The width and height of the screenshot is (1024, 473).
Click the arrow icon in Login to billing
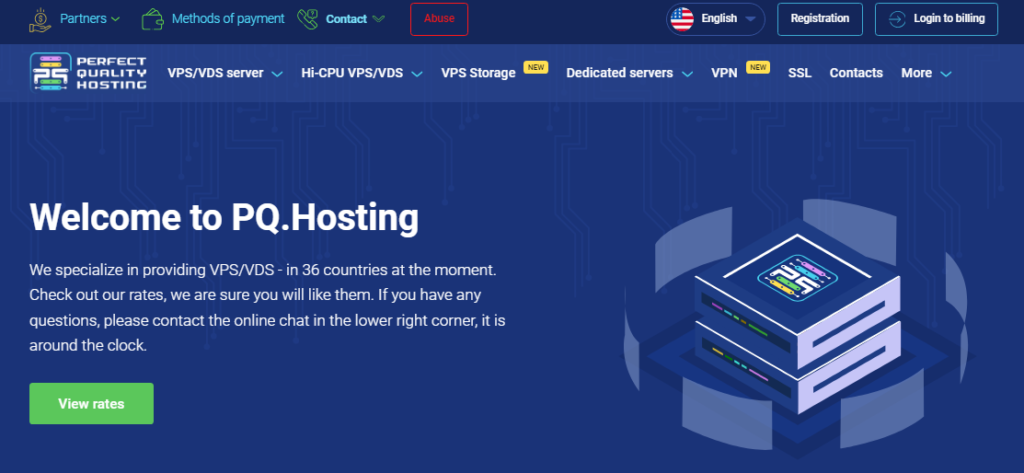897,19
